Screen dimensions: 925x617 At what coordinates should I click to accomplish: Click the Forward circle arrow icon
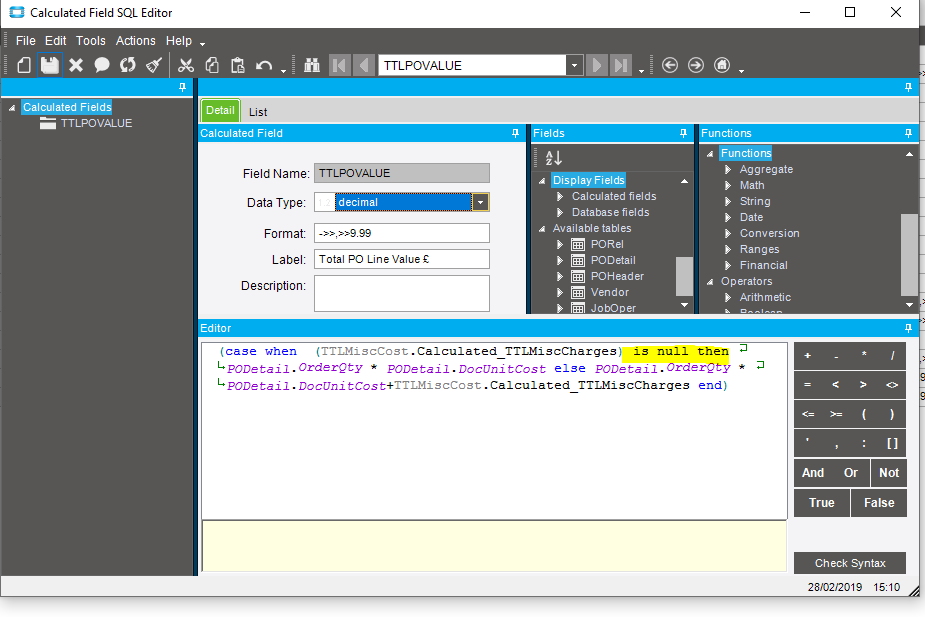(x=696, y=65)
